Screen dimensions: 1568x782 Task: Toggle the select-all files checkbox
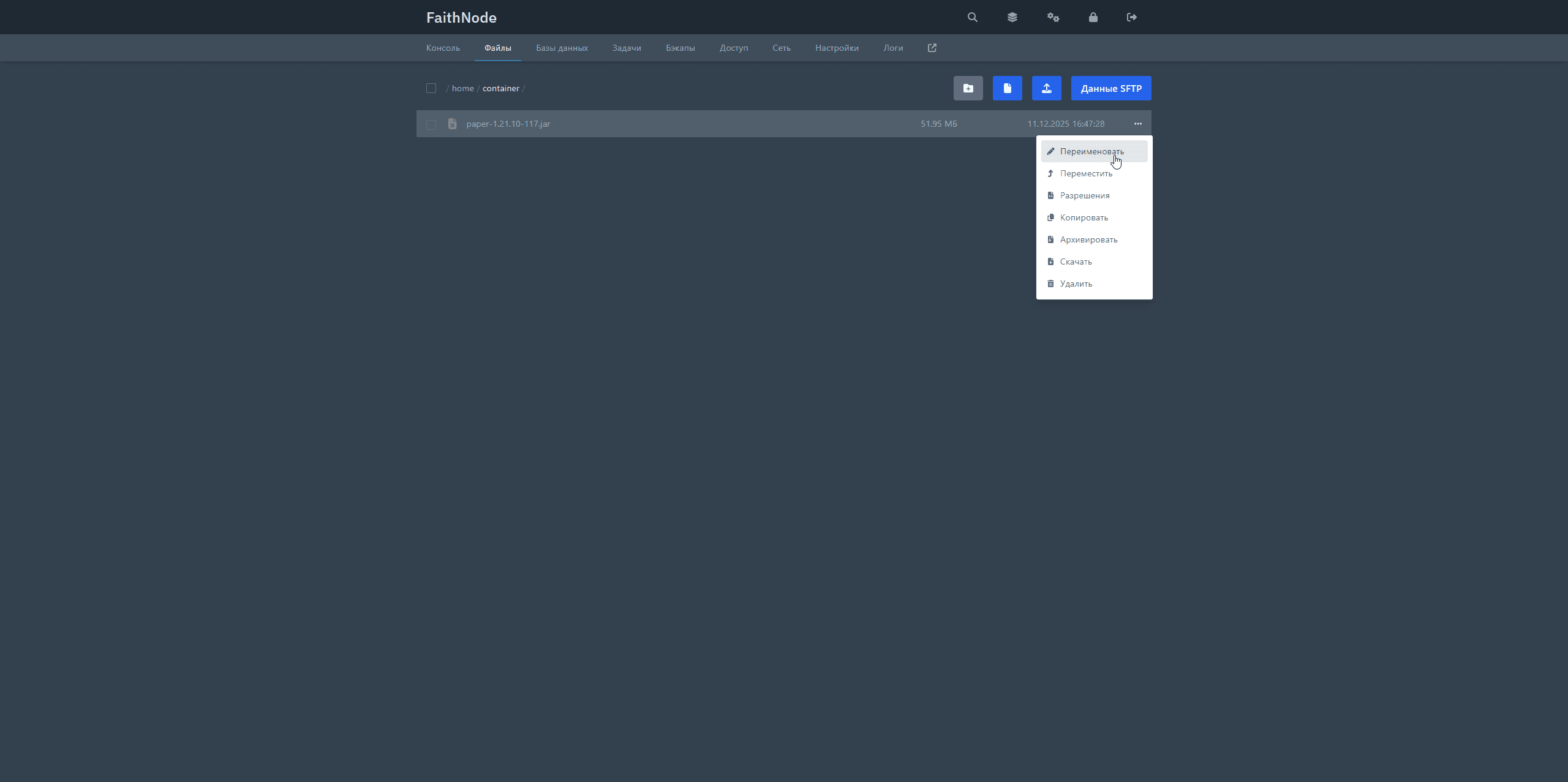tap(431, 88)
